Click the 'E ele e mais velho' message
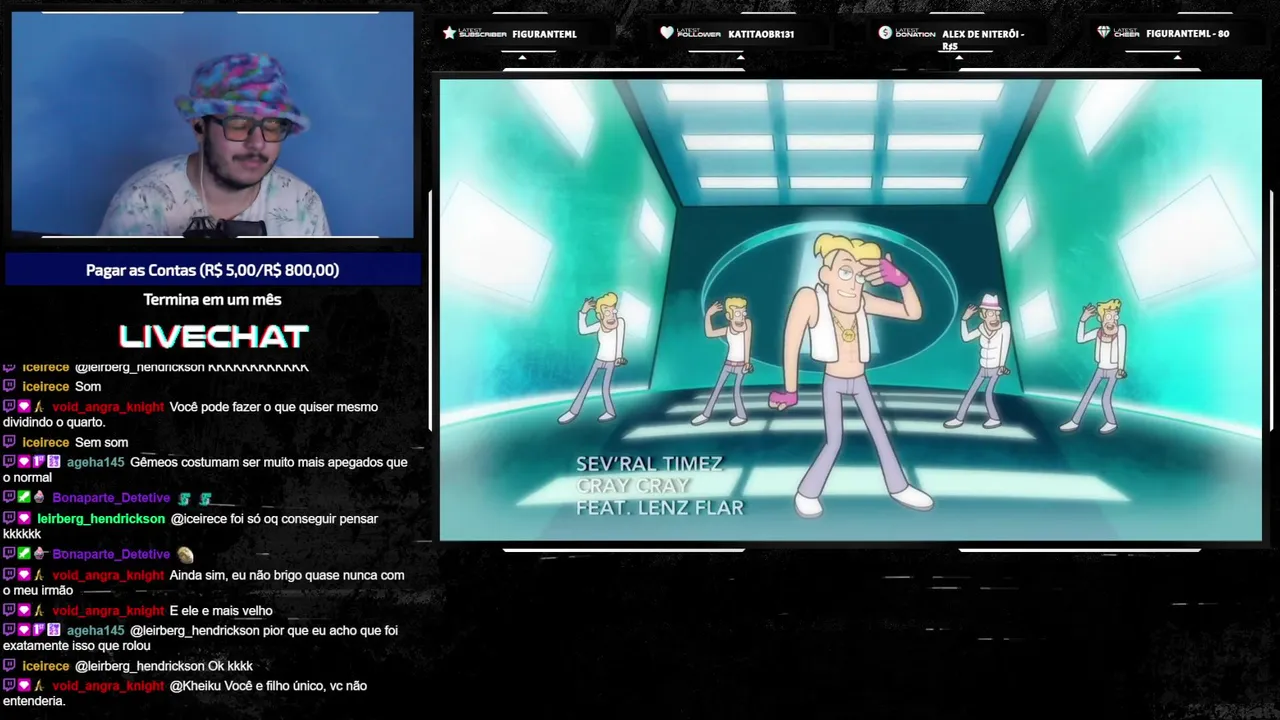This screenshot has height=720, width=1280. (x=221, y=610)
